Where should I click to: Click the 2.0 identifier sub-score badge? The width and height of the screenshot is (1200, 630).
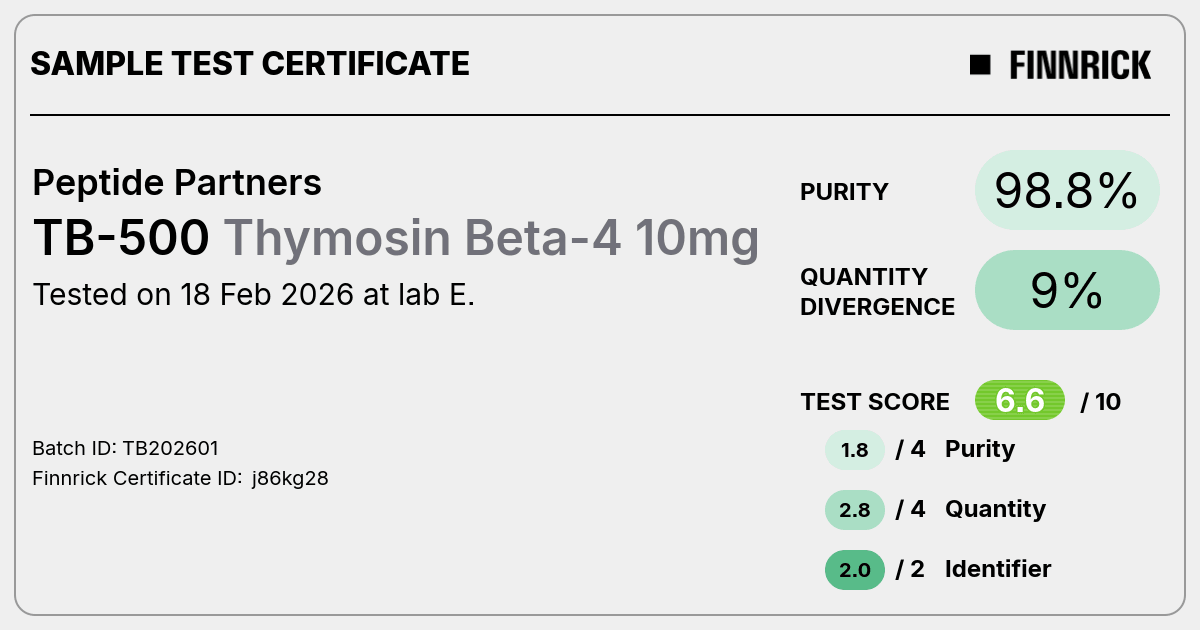click(855, 570)
